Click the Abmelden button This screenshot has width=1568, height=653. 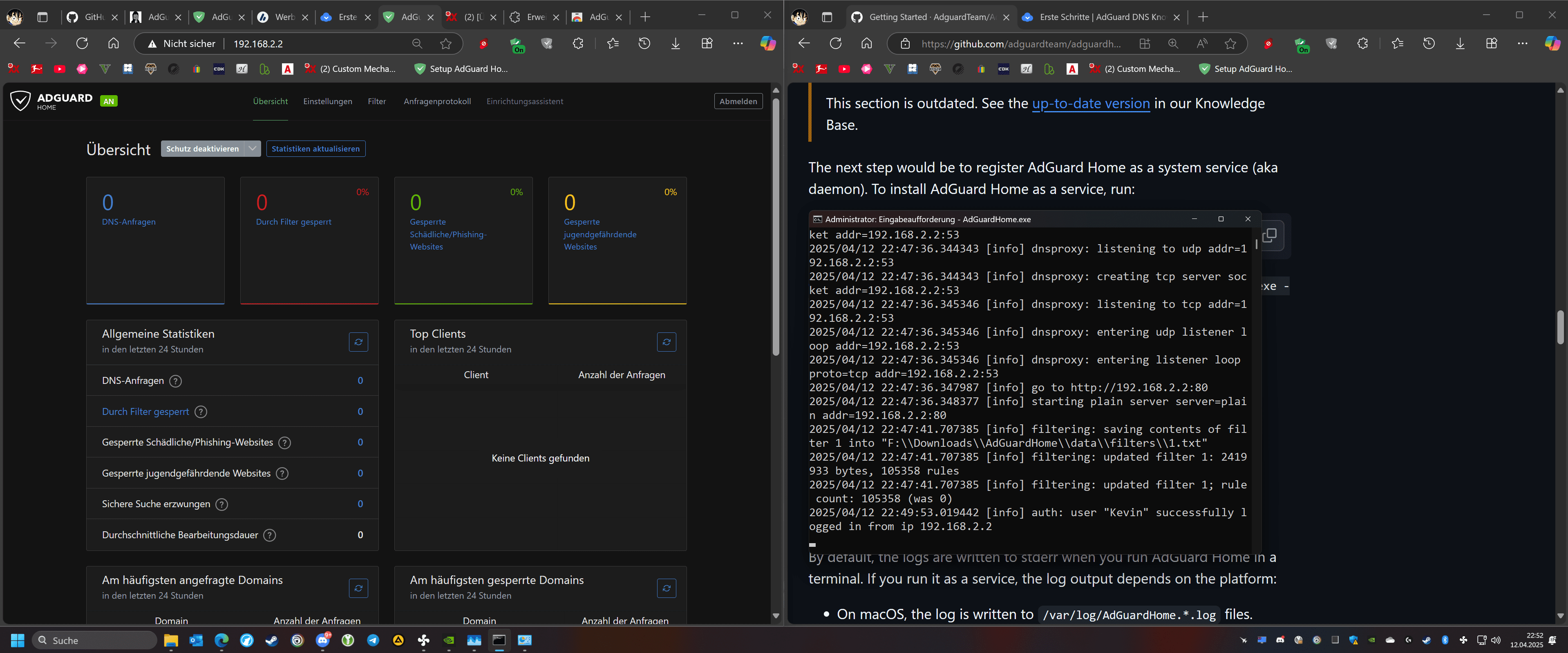coord(738,102)
